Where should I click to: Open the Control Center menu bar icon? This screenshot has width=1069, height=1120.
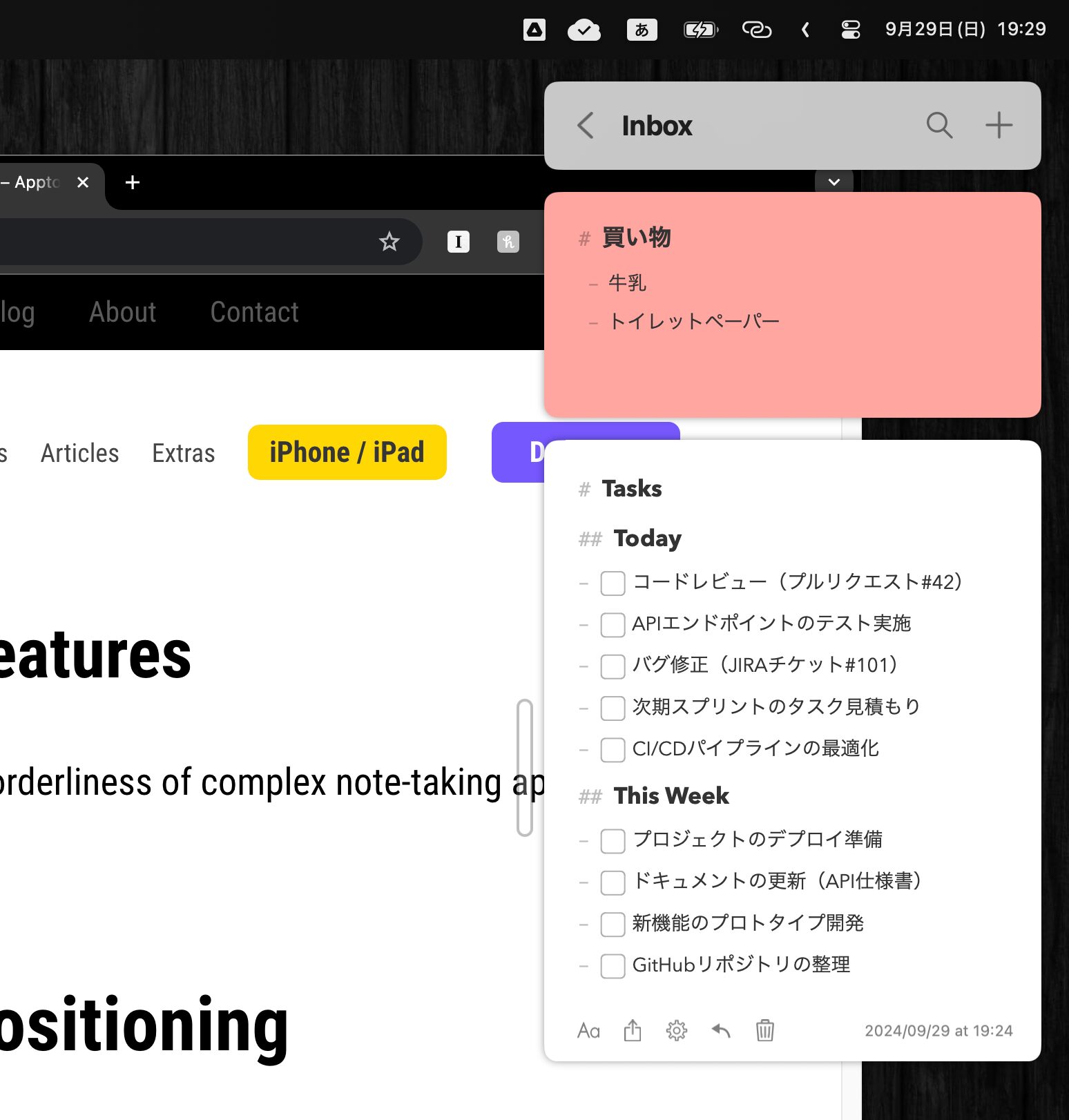(851, 30)
